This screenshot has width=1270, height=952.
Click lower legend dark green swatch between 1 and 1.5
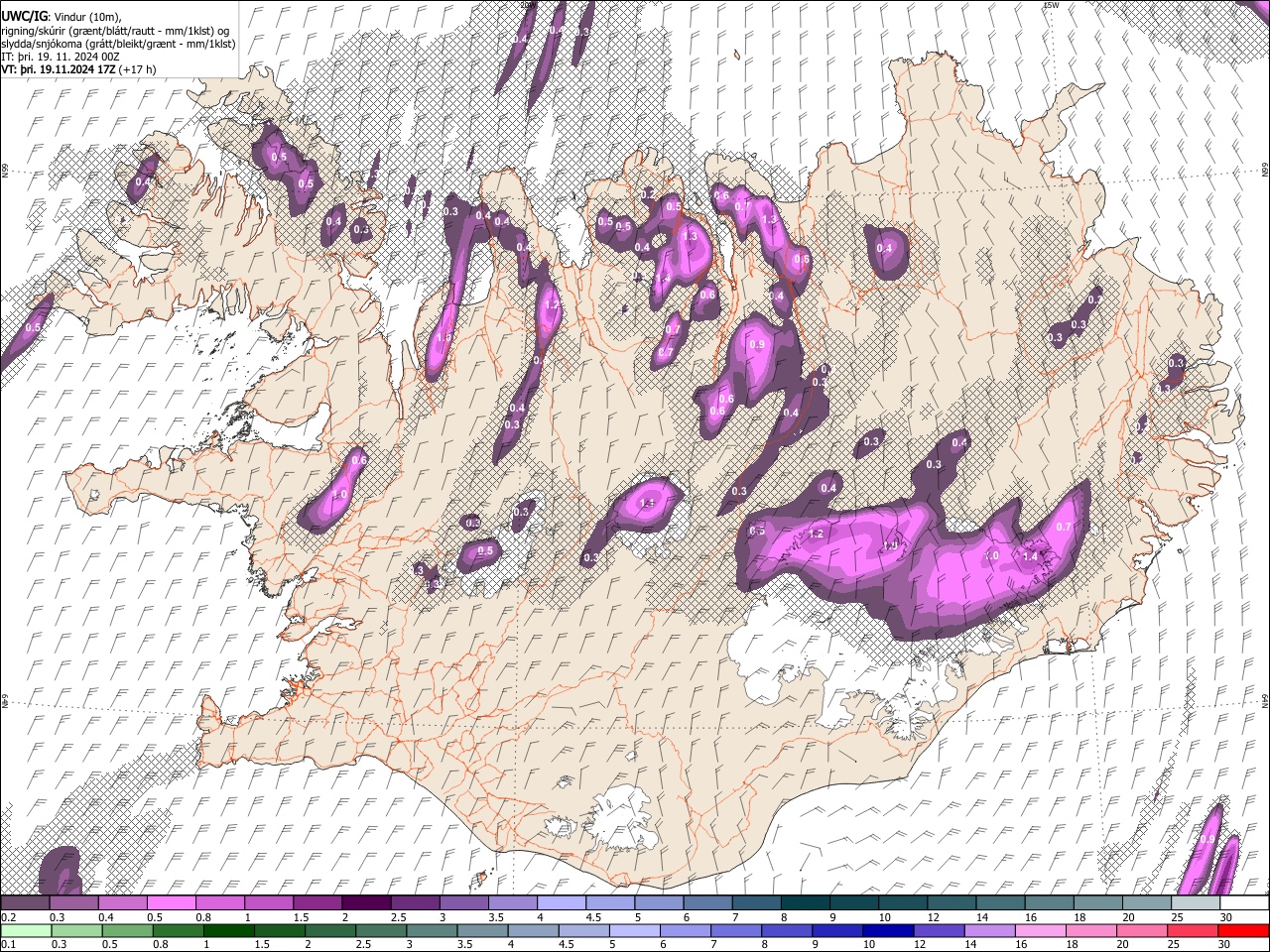coord(228,930)
